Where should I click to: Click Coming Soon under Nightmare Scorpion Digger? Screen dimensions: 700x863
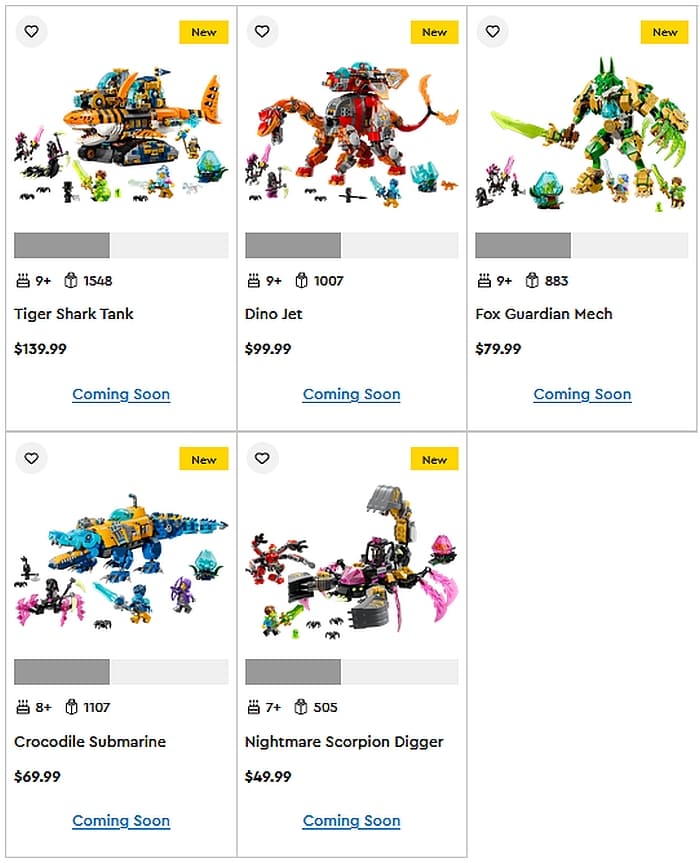pyautogui.click(x=352, y=821)
